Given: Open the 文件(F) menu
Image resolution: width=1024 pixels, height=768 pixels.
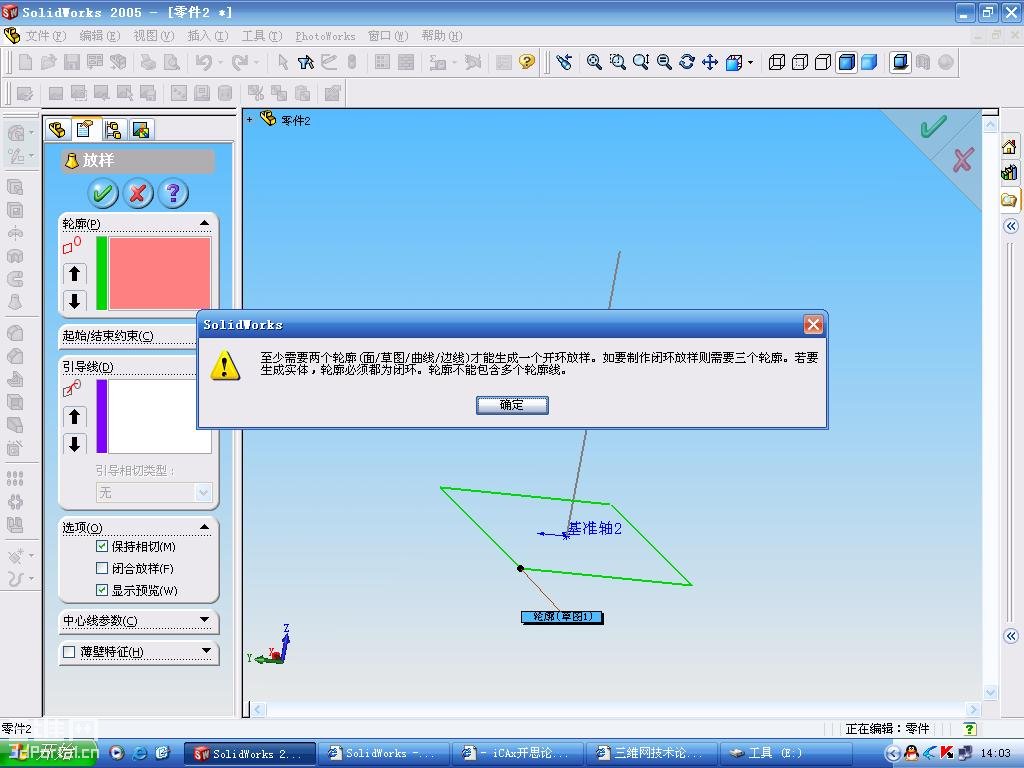Looking at the screenshot, I should point(46,36).
